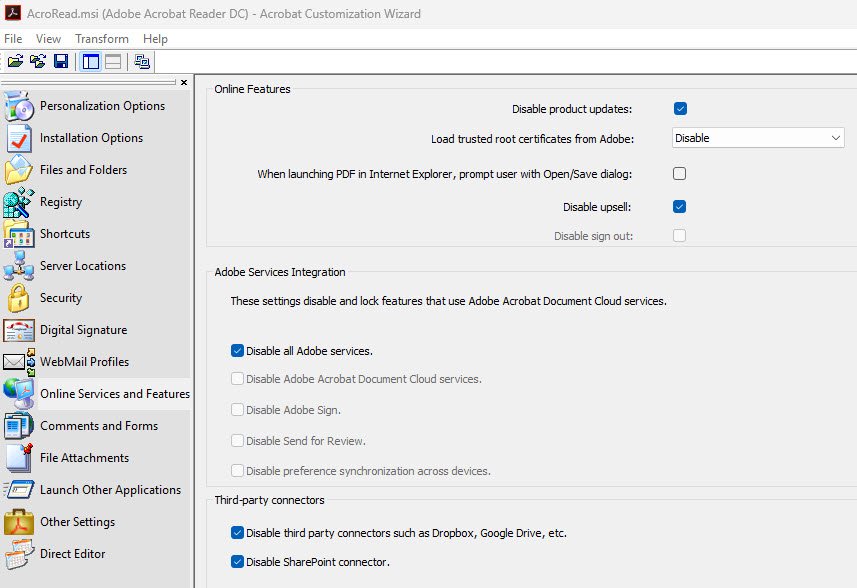Click the first open folder toolbar icon

coord(16,62)
